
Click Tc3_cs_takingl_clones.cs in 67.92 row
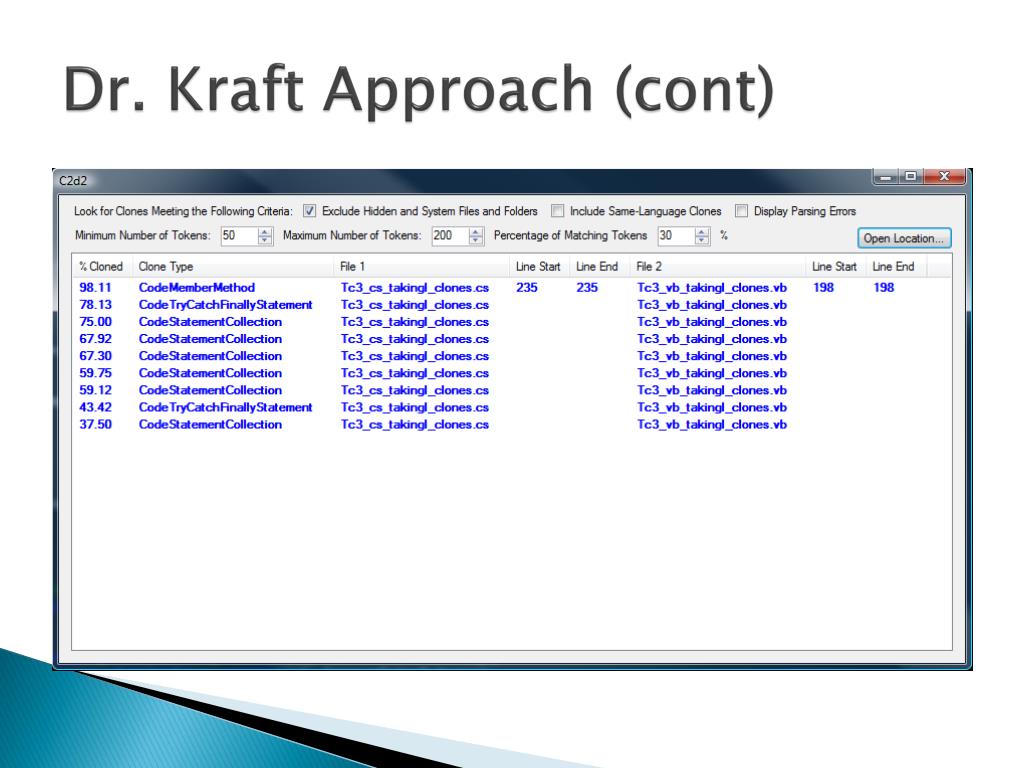(415, 338)
